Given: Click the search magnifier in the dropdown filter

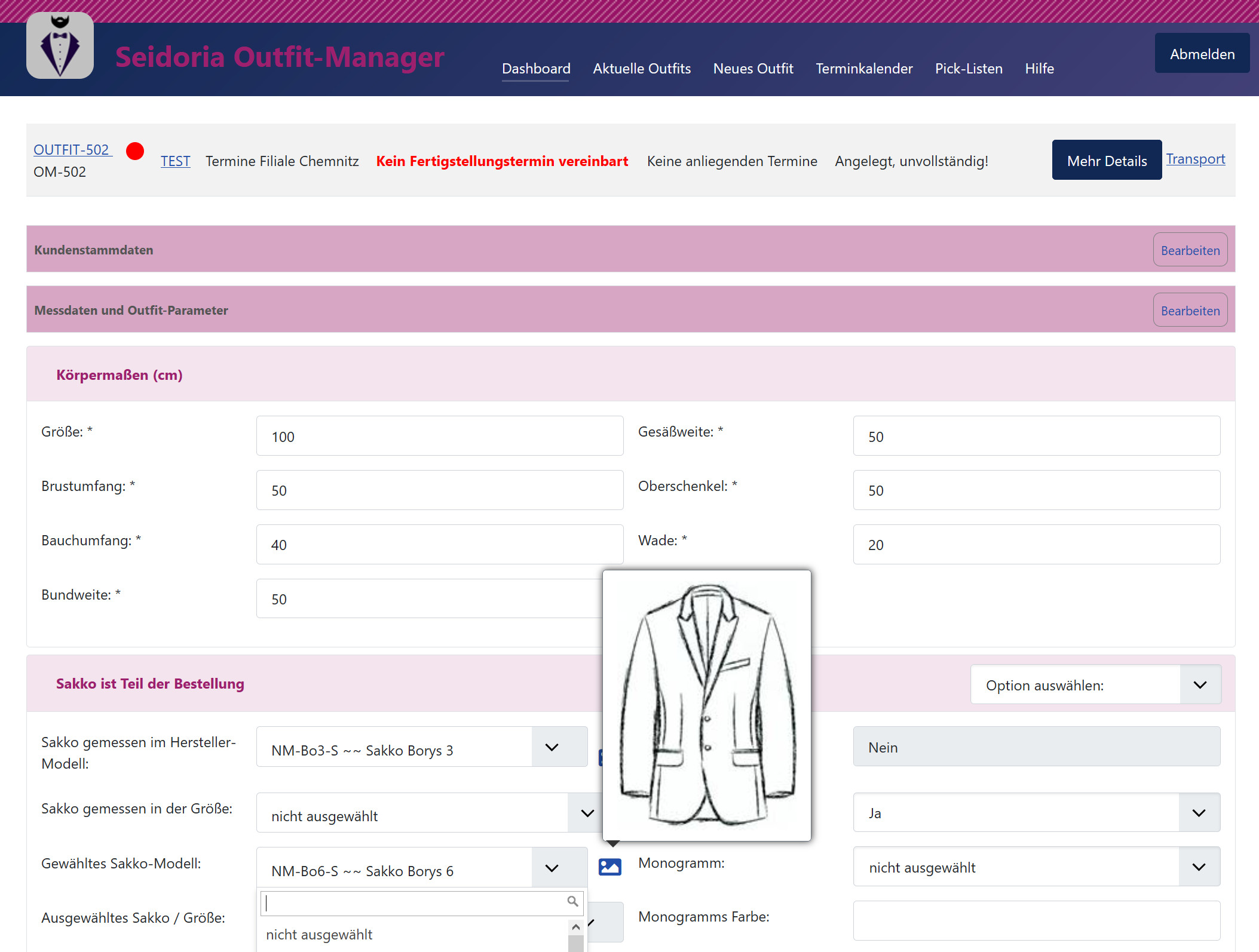Looking at the screenshot, I should click(x=572, y=901).
